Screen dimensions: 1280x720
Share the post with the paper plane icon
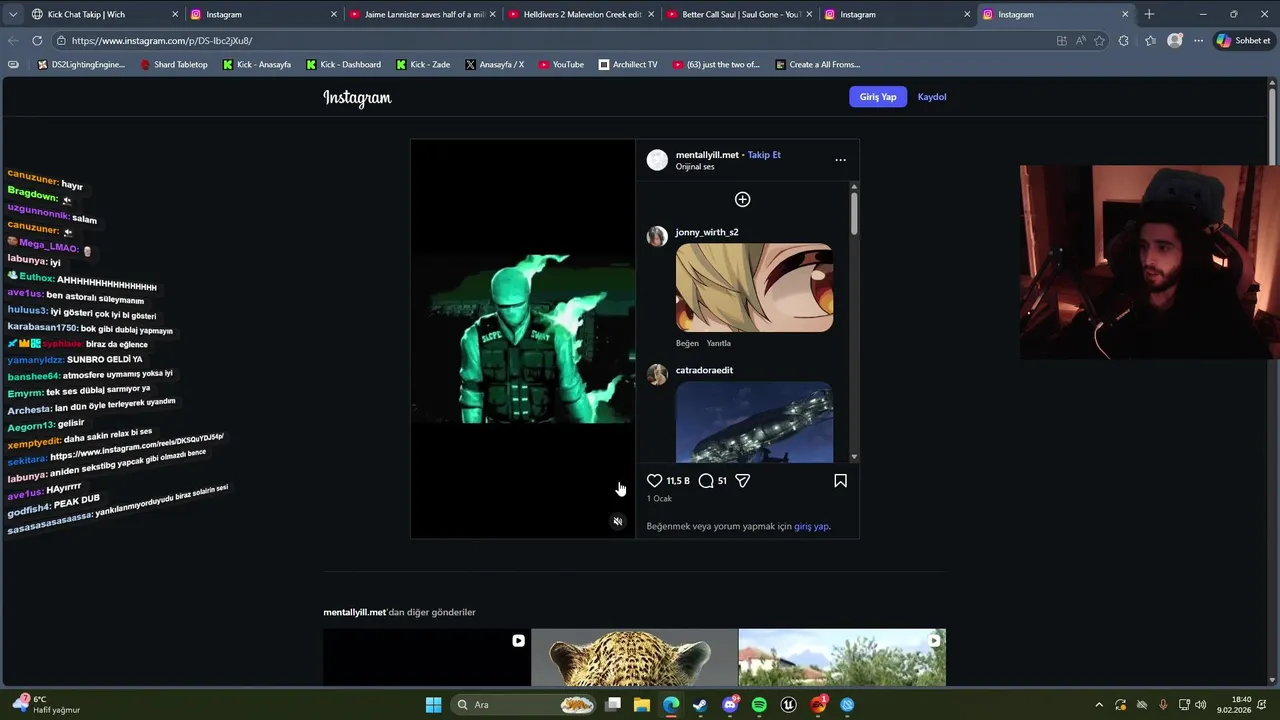click(743, 481)
